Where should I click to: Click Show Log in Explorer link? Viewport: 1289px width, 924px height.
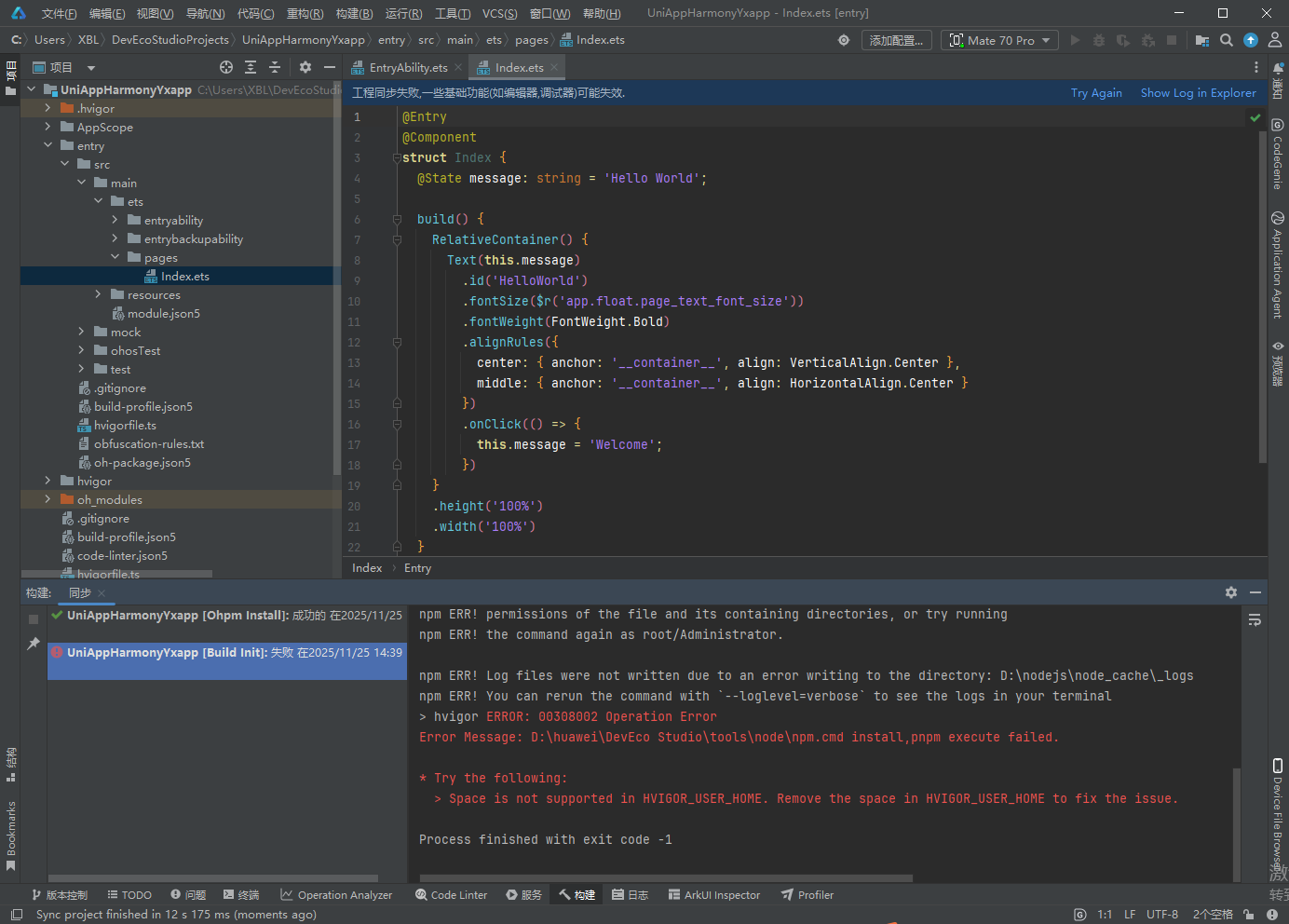point(1198,92)
